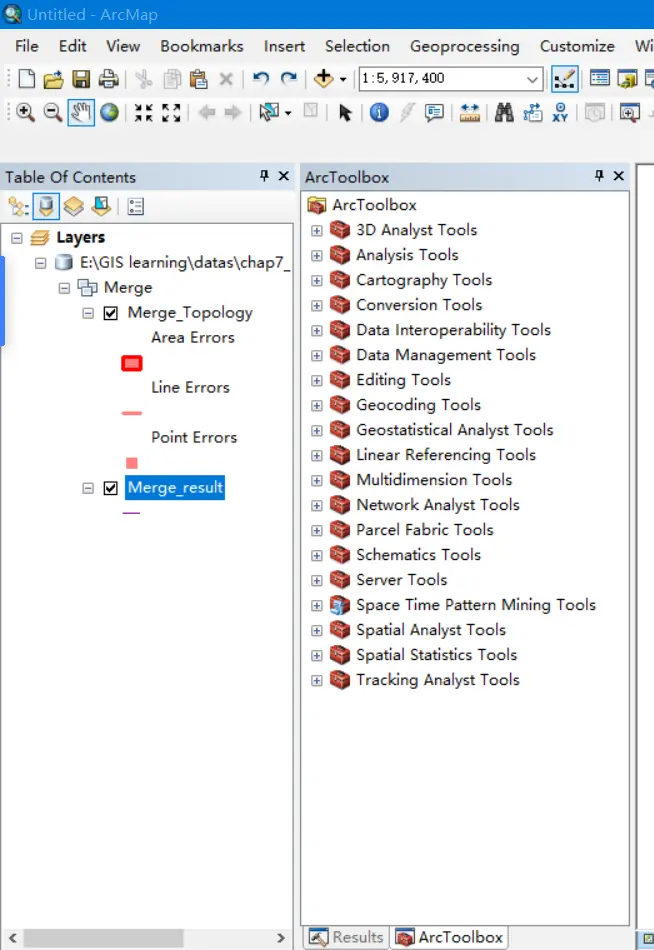Select the Zoom In tool
Image resolution: width=654 pixels, height=950 pixels.
point(25,112)
